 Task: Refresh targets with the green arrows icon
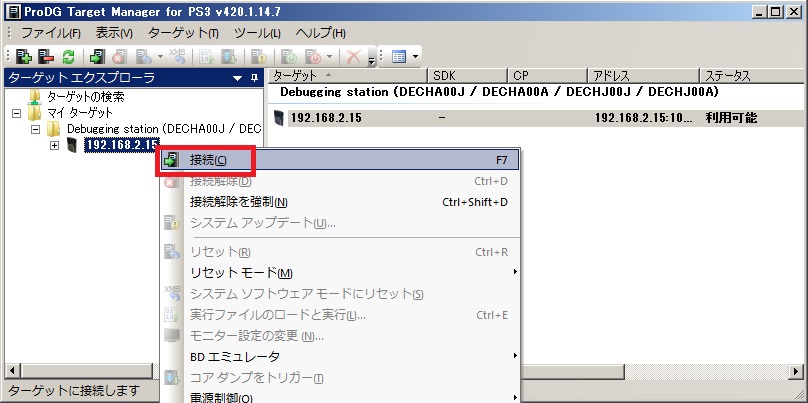68,57
